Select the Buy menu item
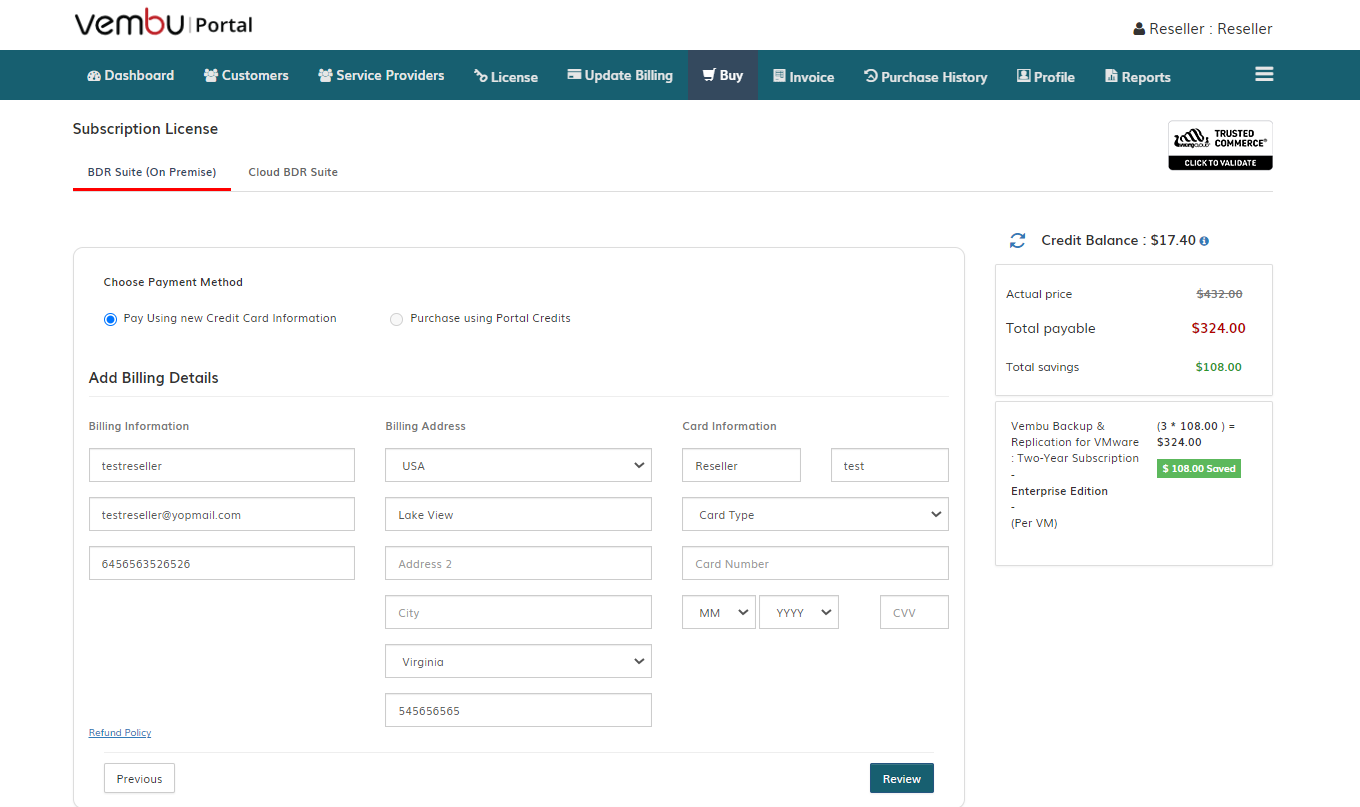Viewport: 1360px width, 807px height. click(x=722, y=75)
